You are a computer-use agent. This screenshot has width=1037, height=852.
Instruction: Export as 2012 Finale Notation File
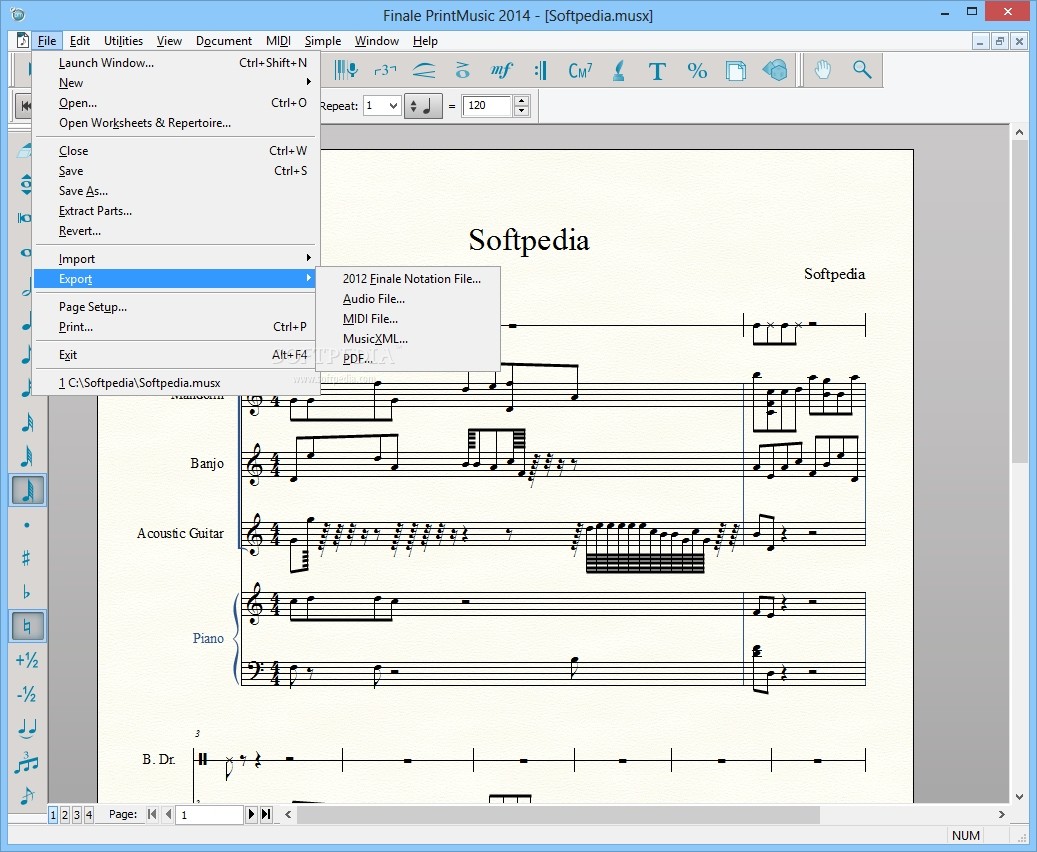click(x=408, y=278)
